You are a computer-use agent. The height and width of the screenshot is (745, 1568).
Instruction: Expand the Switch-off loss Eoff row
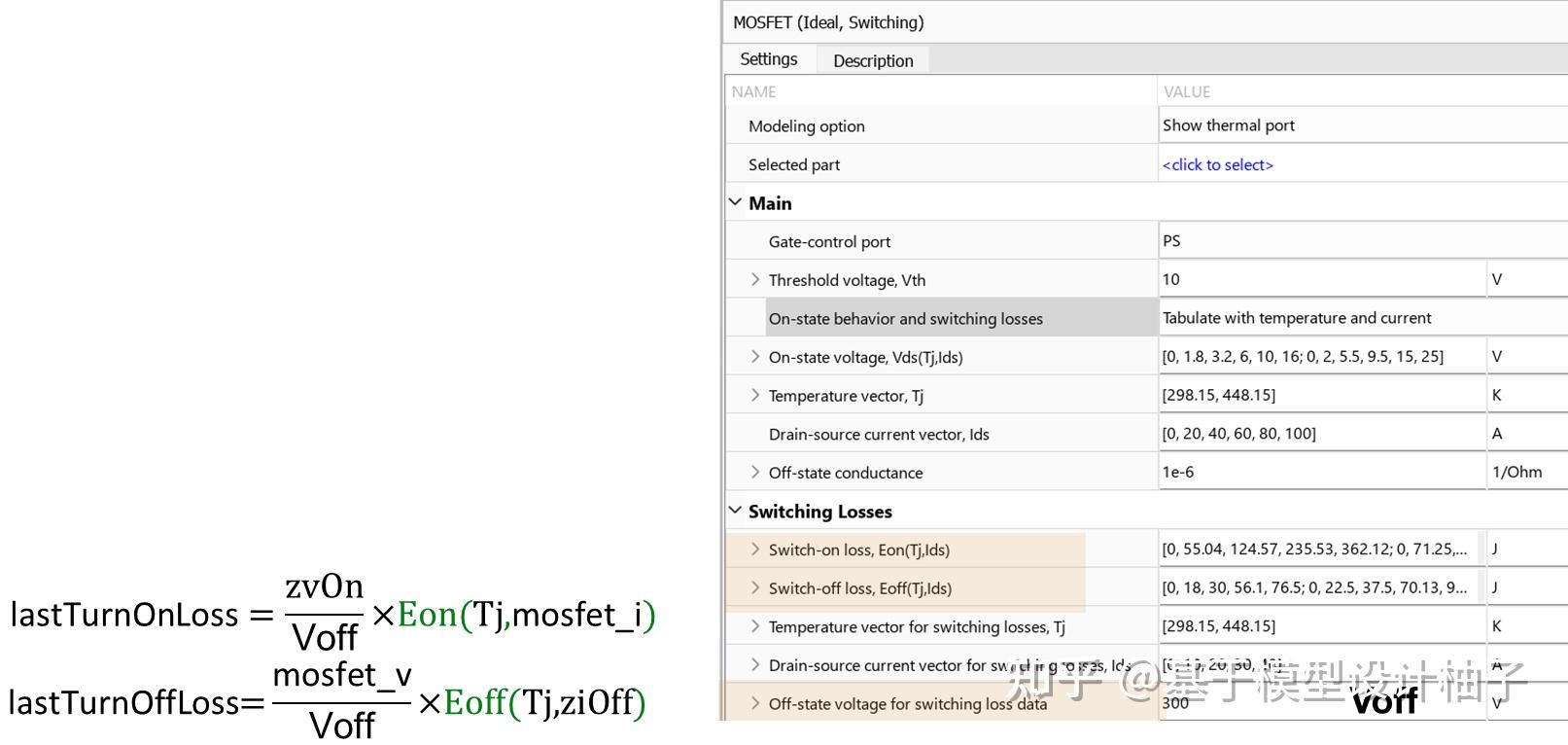(x=755, y=587)
